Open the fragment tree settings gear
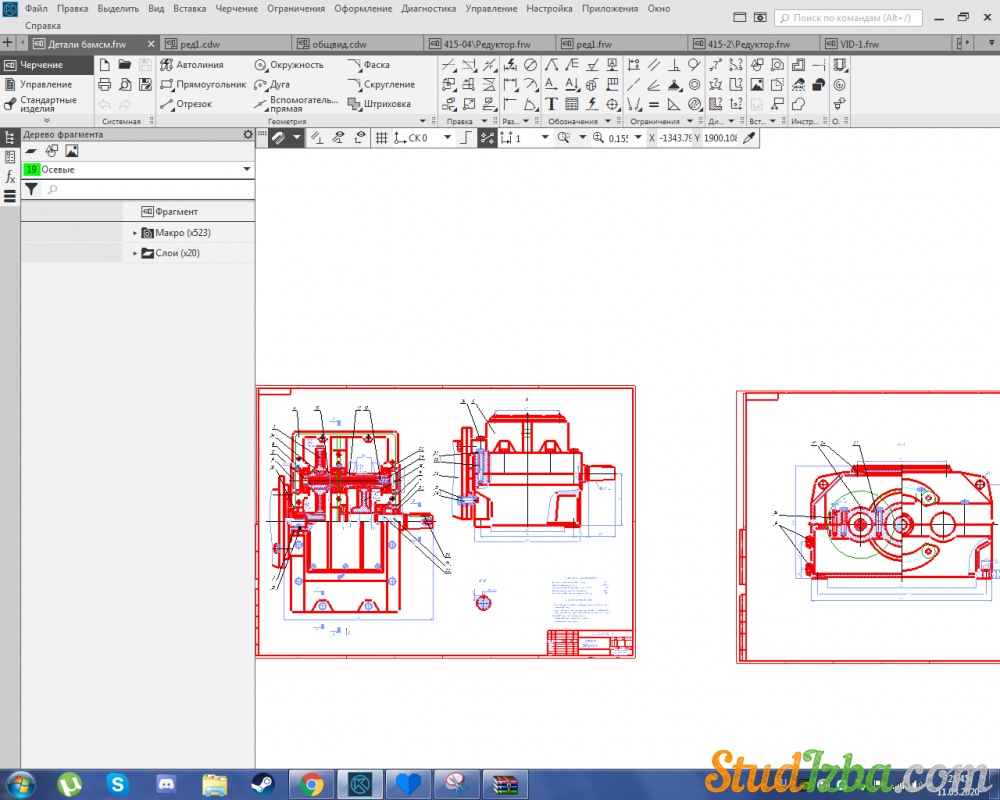Image resolution: width=1000 pixels, height=800 pixels. 248,134
